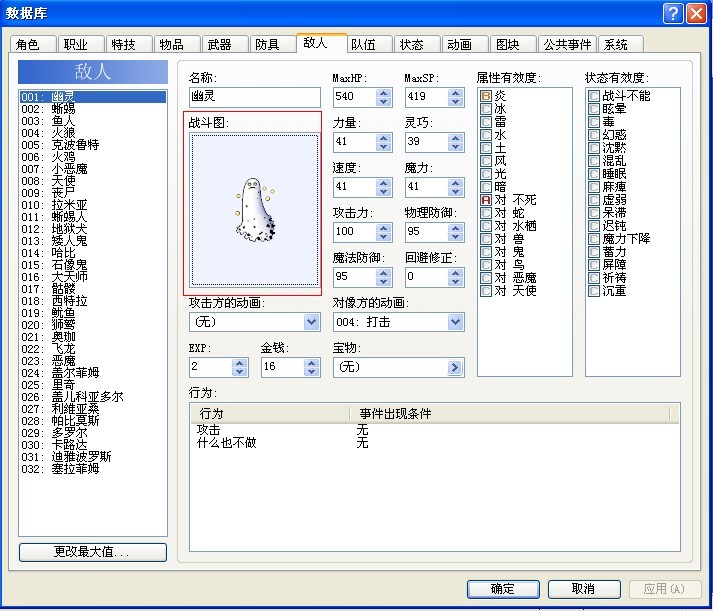Click the 行为 column header
Image resolution: width=713 pixels, height=611 pixels.
click(x=270, y=414)
